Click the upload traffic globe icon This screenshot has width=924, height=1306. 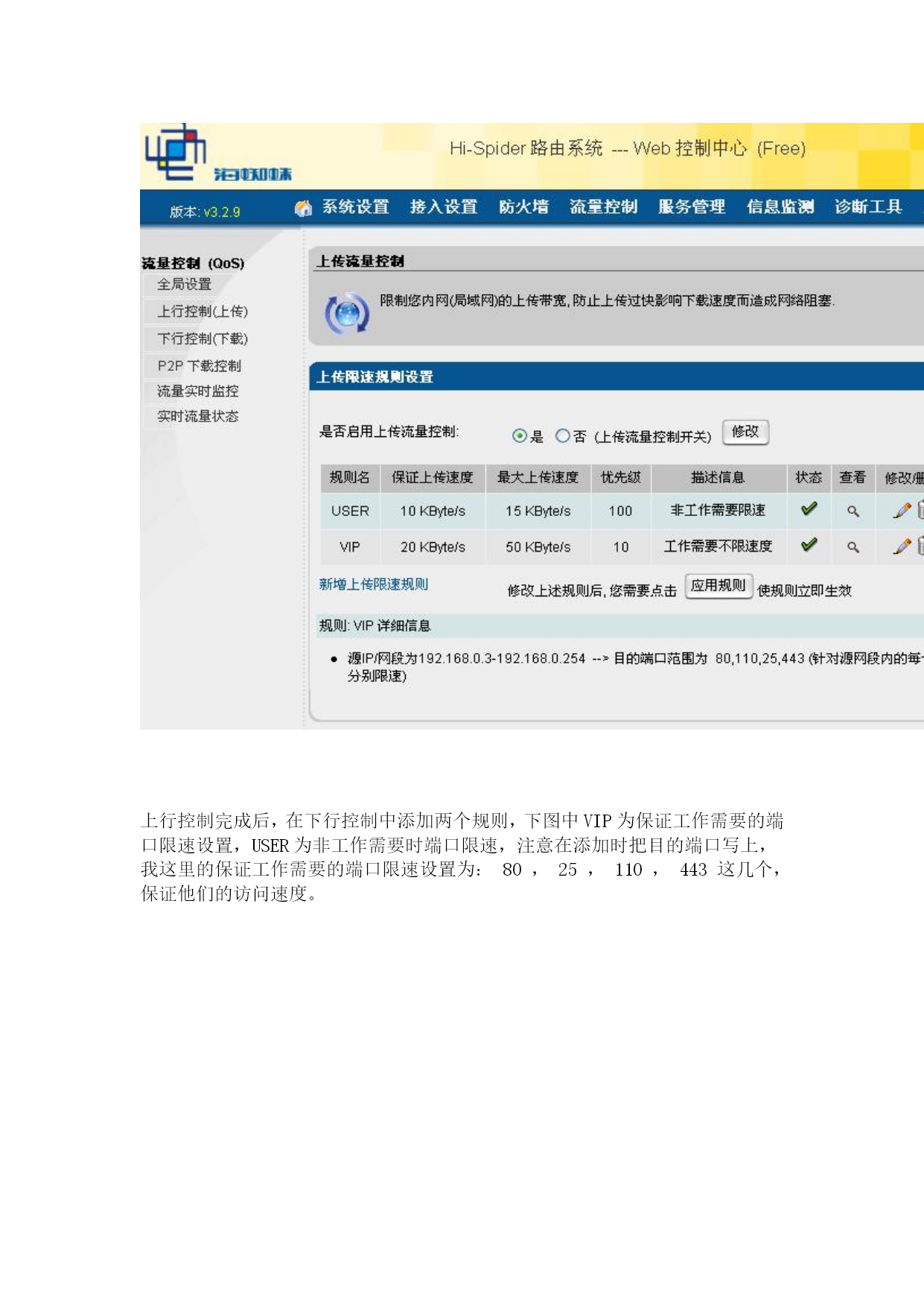coord(347,313)
